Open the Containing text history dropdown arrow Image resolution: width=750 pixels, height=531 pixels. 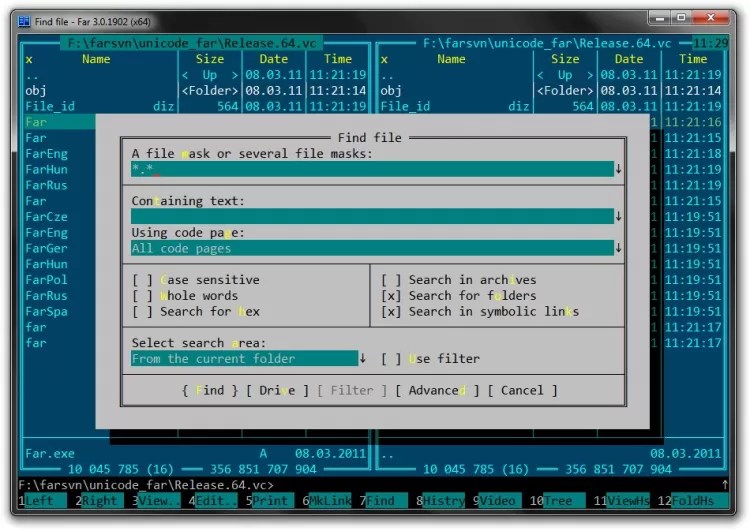point(618,216)
